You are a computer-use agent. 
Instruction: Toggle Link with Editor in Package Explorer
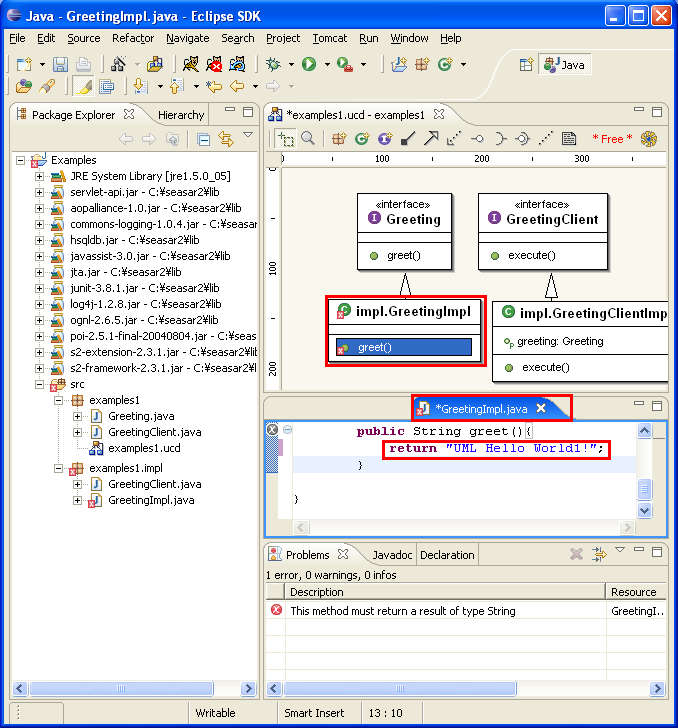pos(225,139)
